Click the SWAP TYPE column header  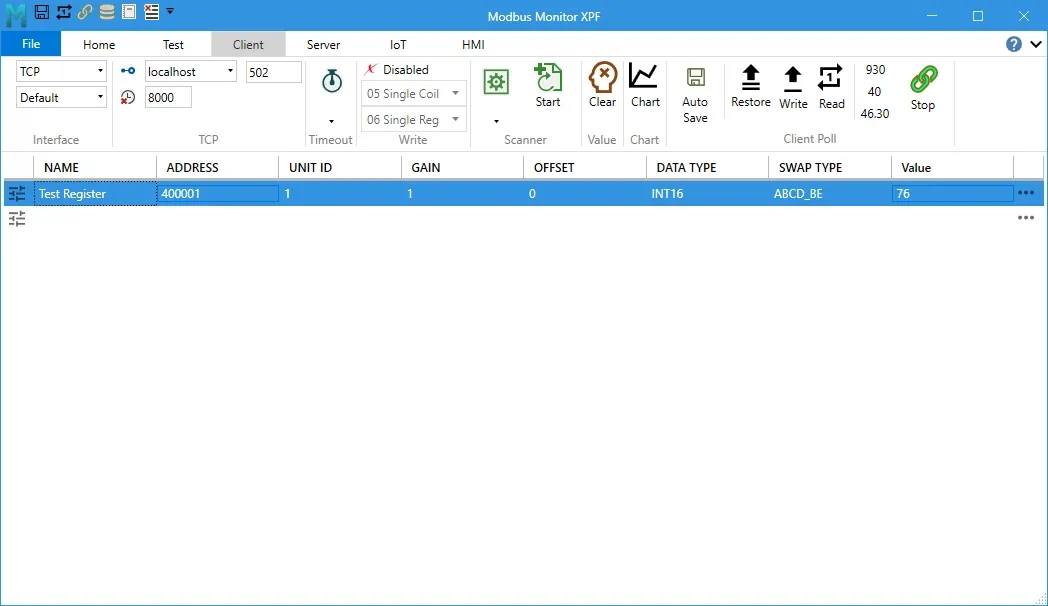tap(829, 167)
